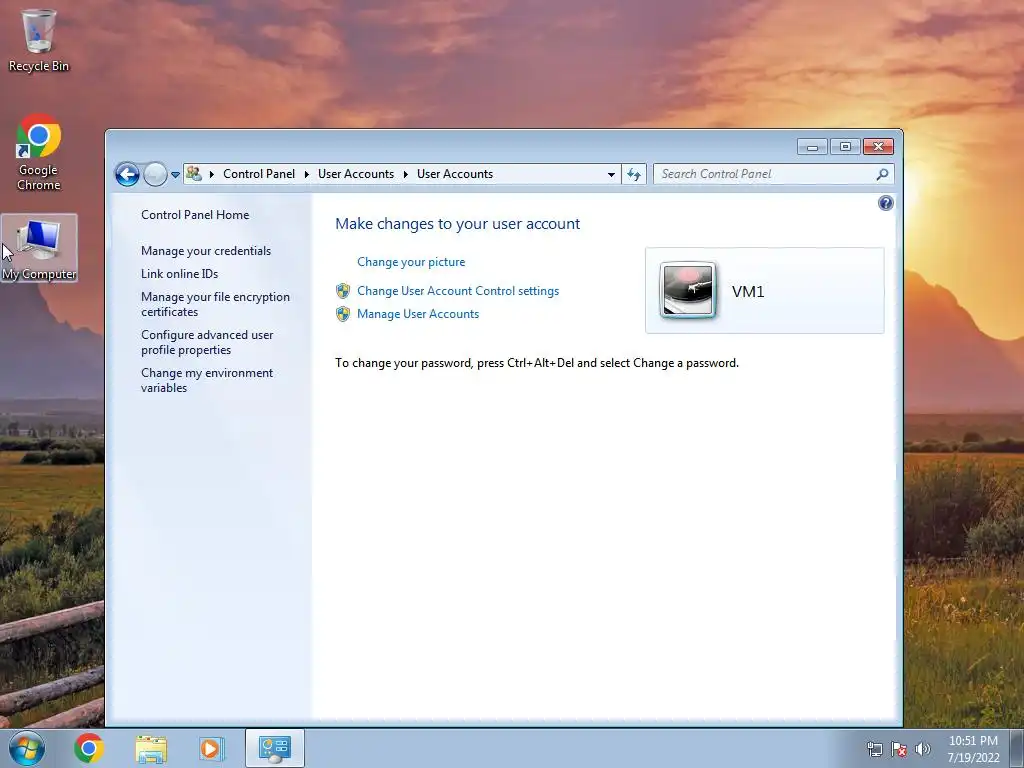This screenshot has height=768, width=1024.
Task: Click the greyed Forward navigation arrow
Action: pyautogui.click(x=155, y=174)
